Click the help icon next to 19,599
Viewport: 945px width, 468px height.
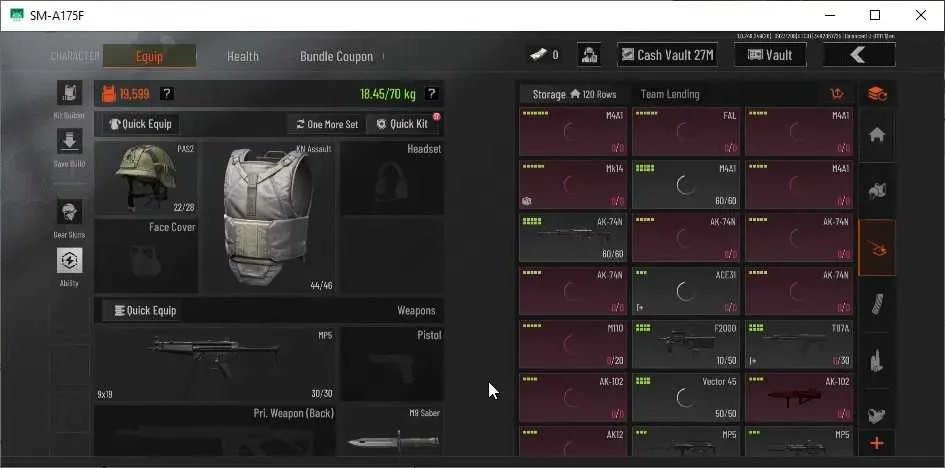pos(168,94)
